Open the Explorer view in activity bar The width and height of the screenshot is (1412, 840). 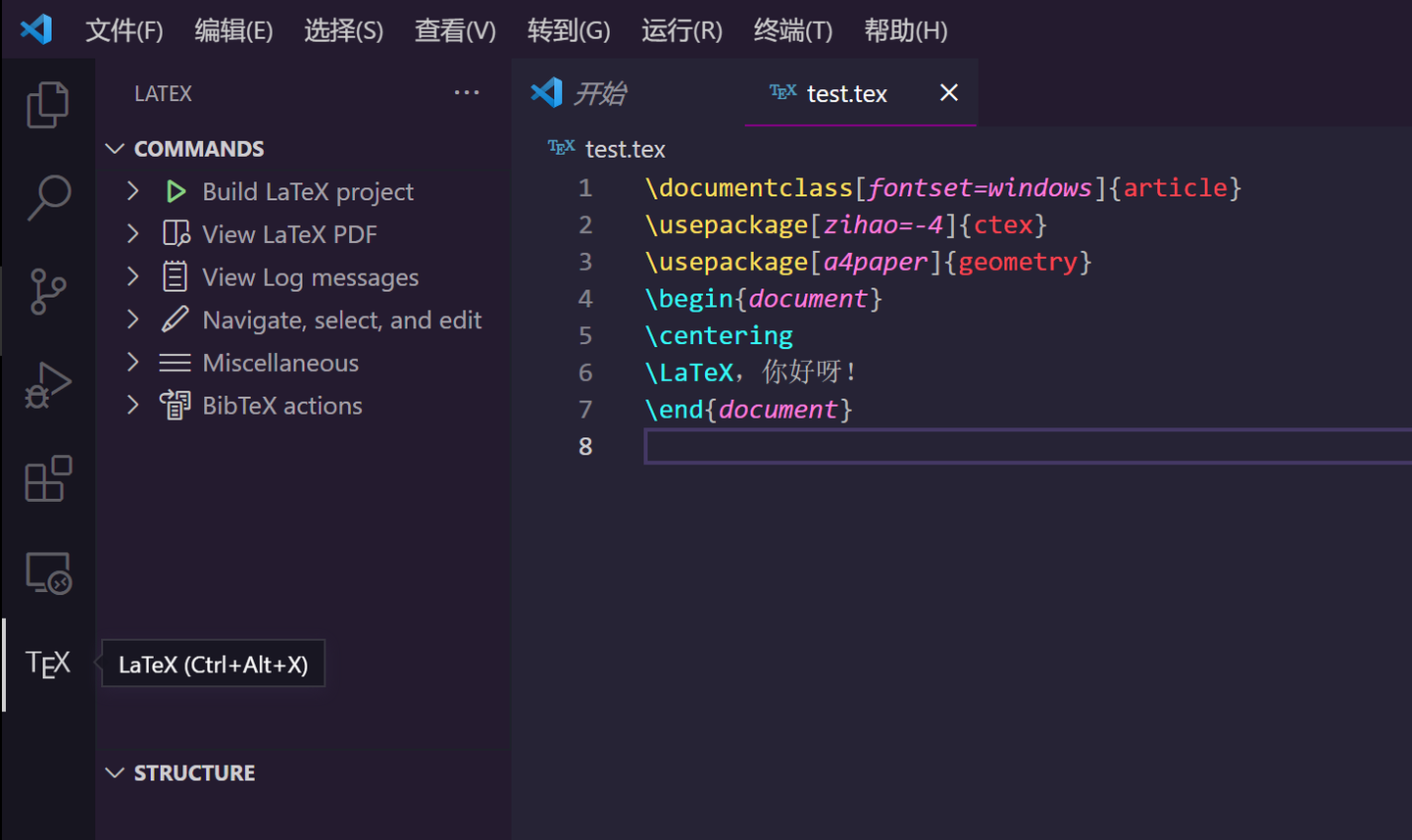pyautogui.click(x=47, y=104)
